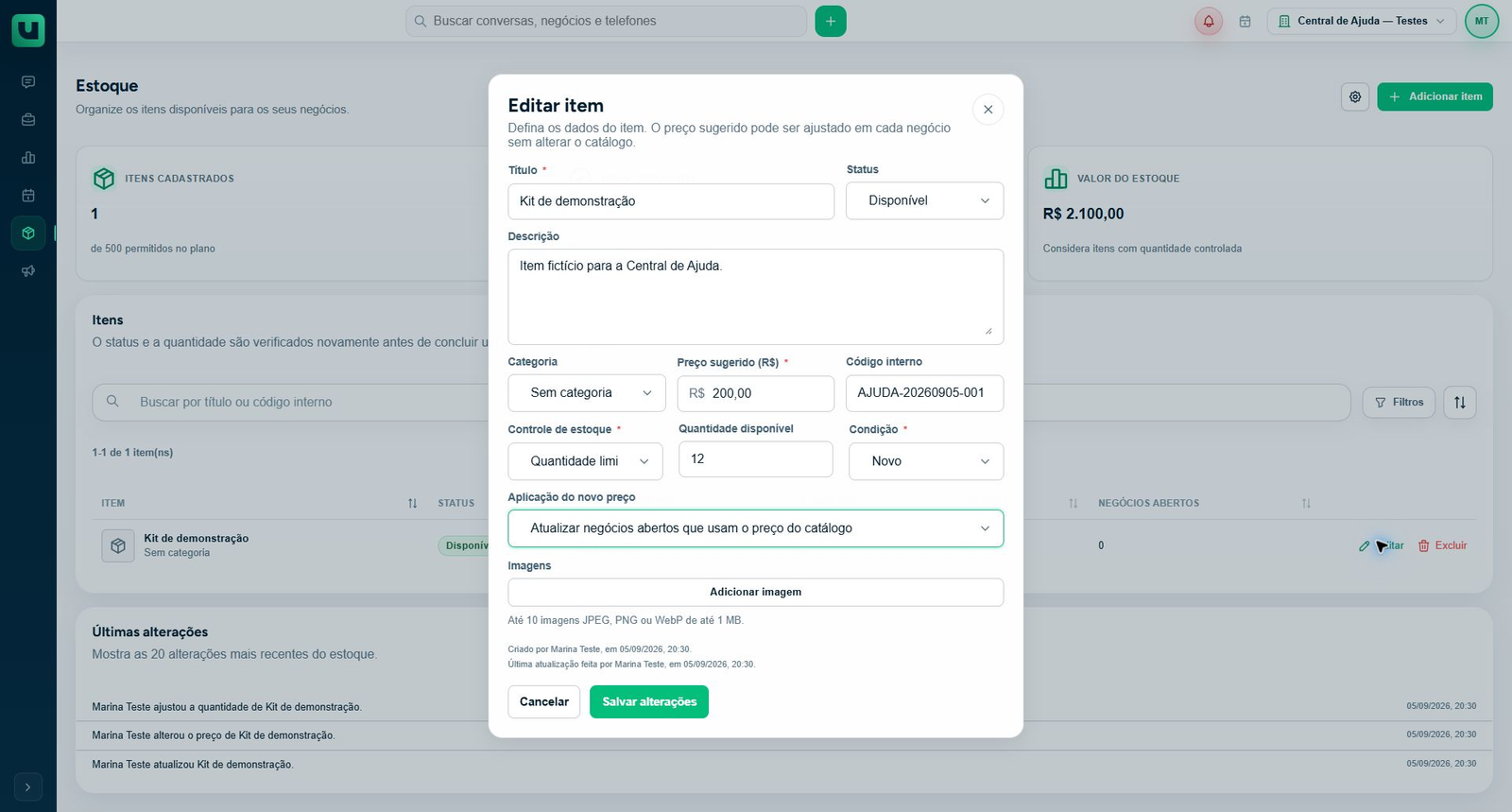Click the Título field with Kit de demonstração

point(671,201)
